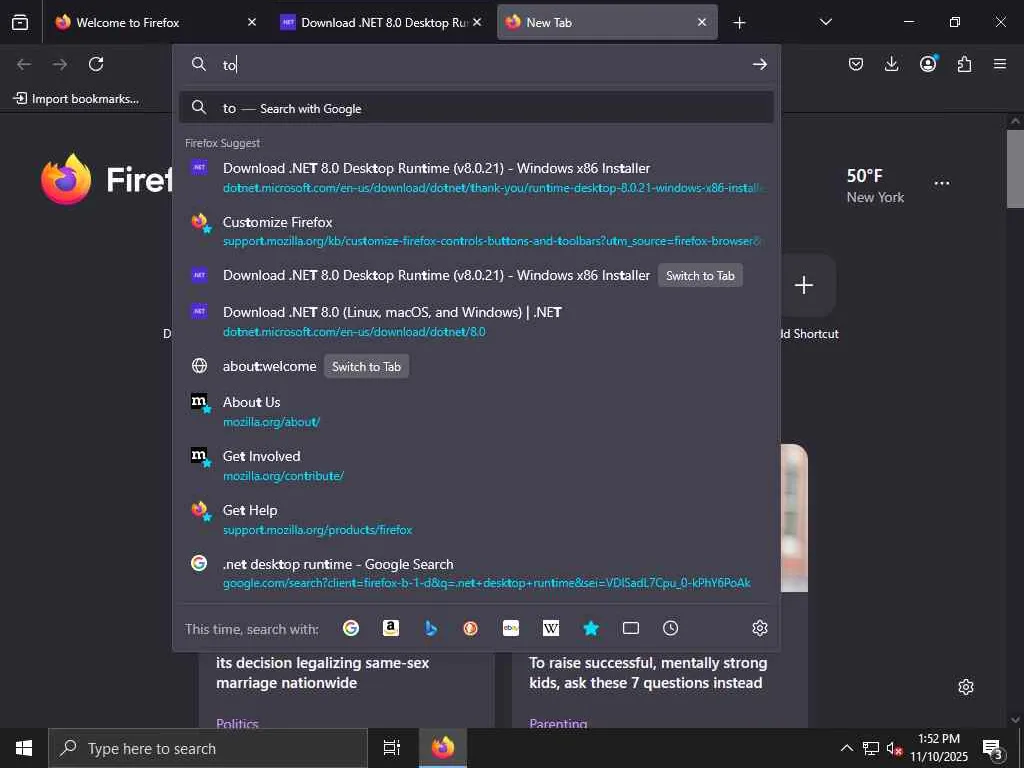The height and width of the screenshot is (768, 1024).
Task: Search this time with Bing icon
Action: tap(430, 628)
